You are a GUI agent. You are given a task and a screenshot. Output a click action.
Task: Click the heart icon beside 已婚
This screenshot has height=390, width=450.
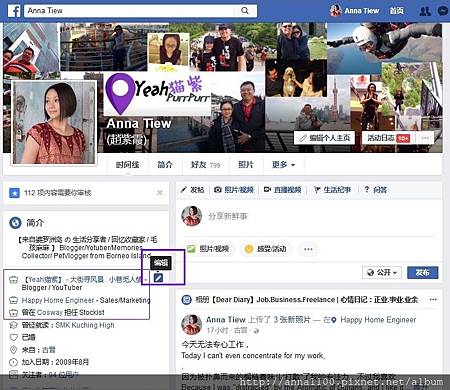13,337
